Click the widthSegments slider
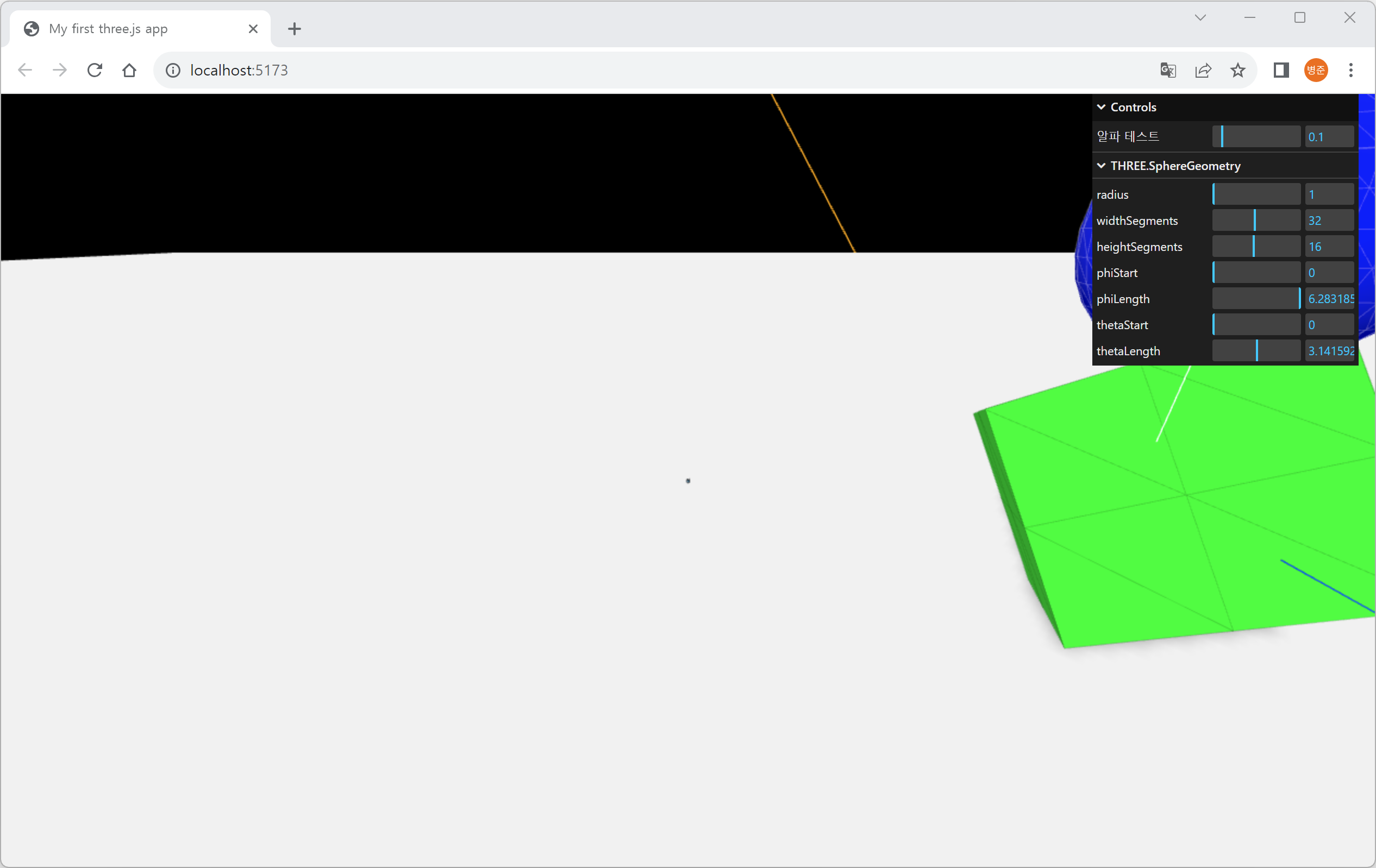 pyautogui.click(x=1256, y=221)
